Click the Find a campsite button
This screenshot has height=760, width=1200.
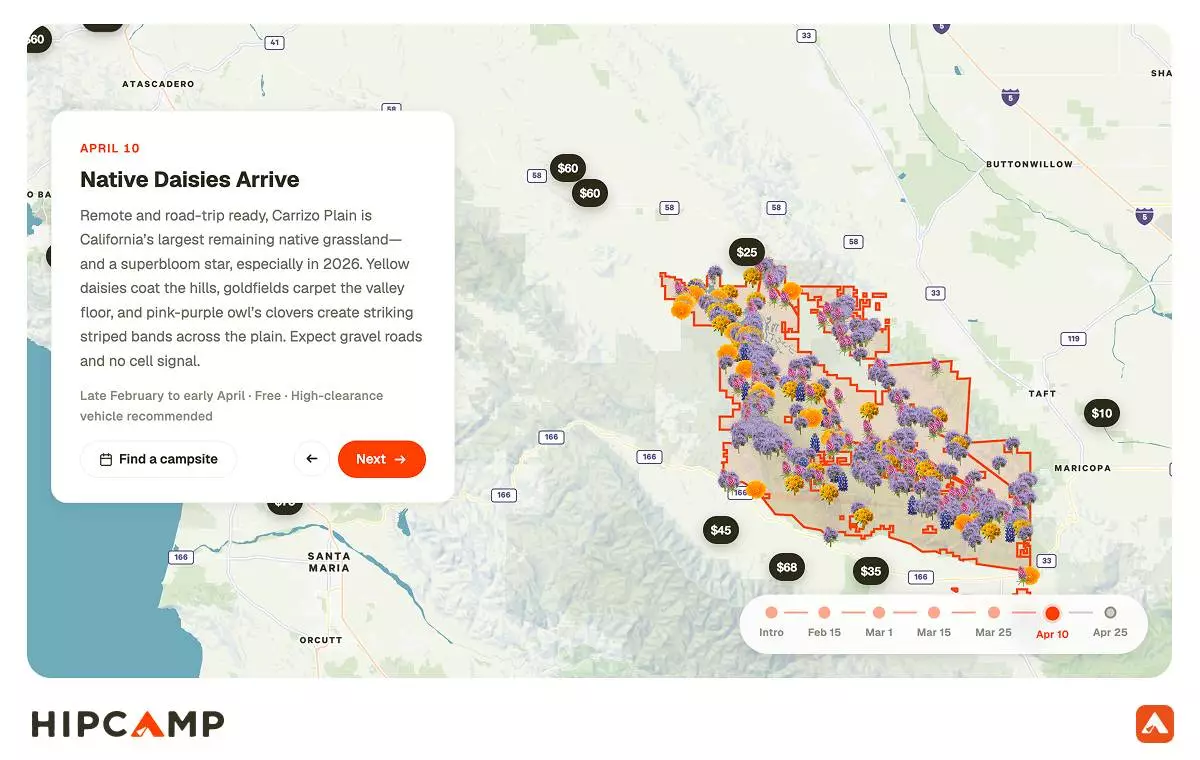pos(159,459)
